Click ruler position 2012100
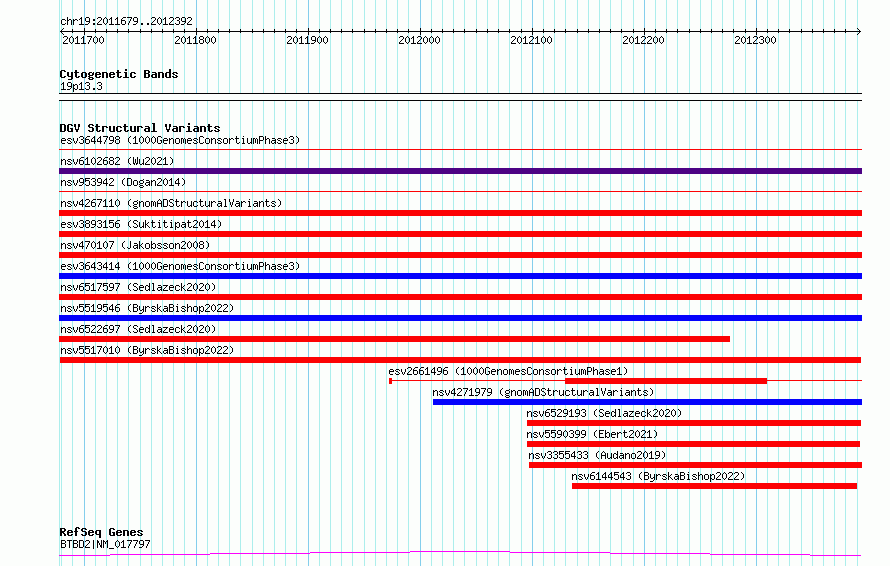890x566 pixels. pos(531,40)
